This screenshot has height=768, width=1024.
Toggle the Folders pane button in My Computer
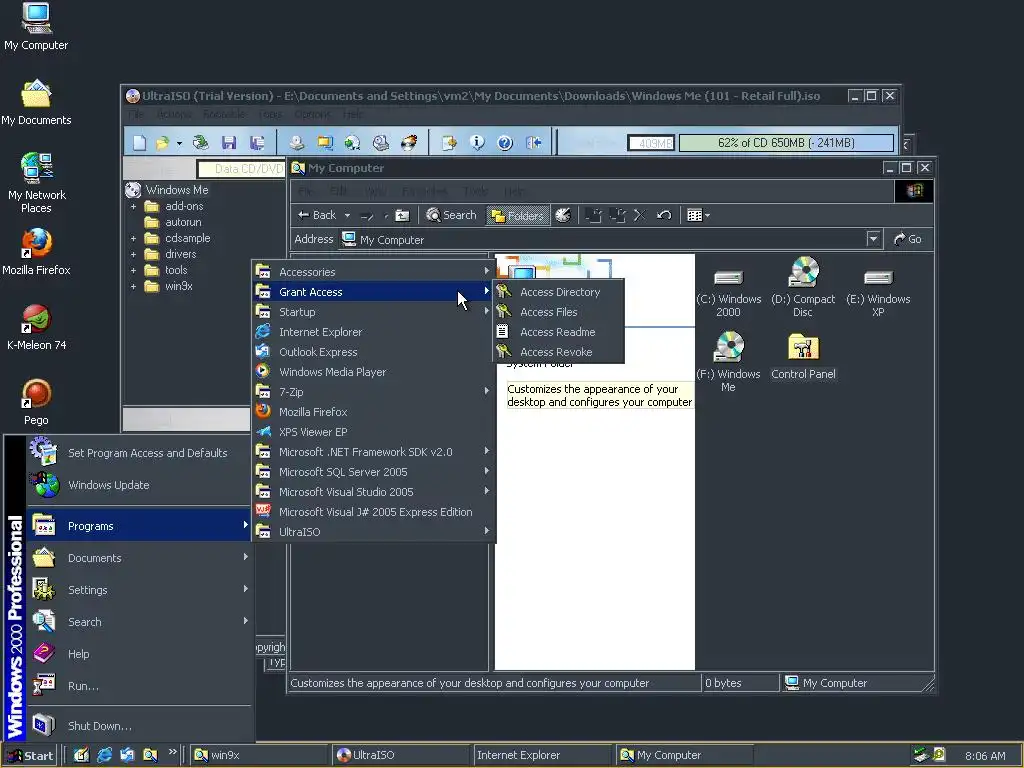tap(517, 215)
